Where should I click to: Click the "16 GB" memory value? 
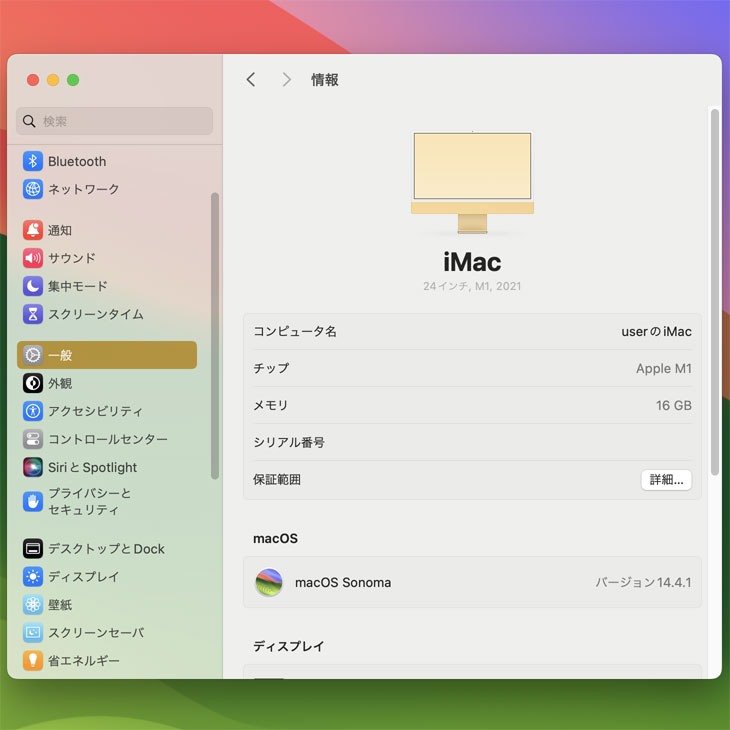[674, 406]
